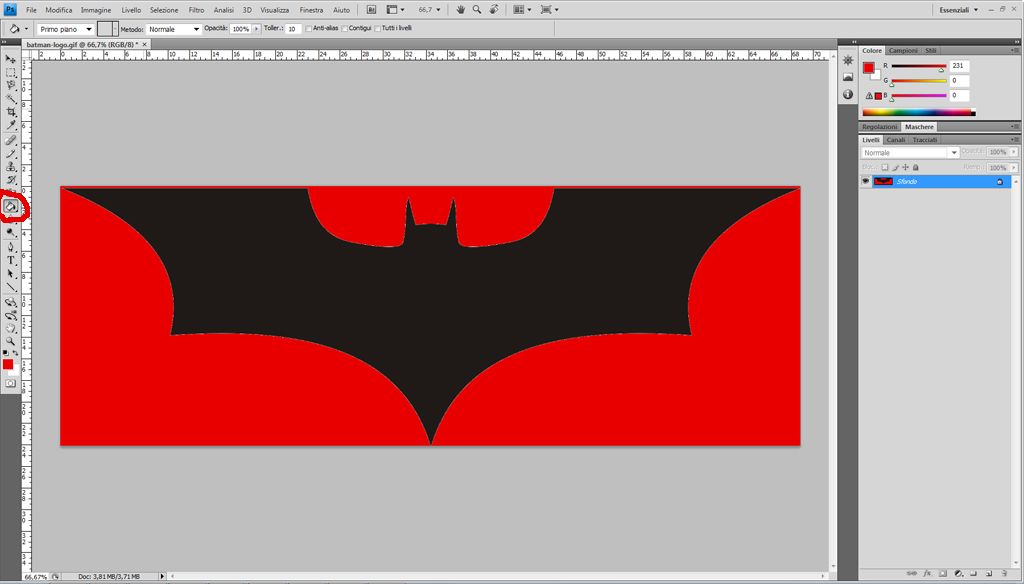Open the Metodo Normale blending dropdown
This screenshot has width=1024, height=584.
click(173, 29)
